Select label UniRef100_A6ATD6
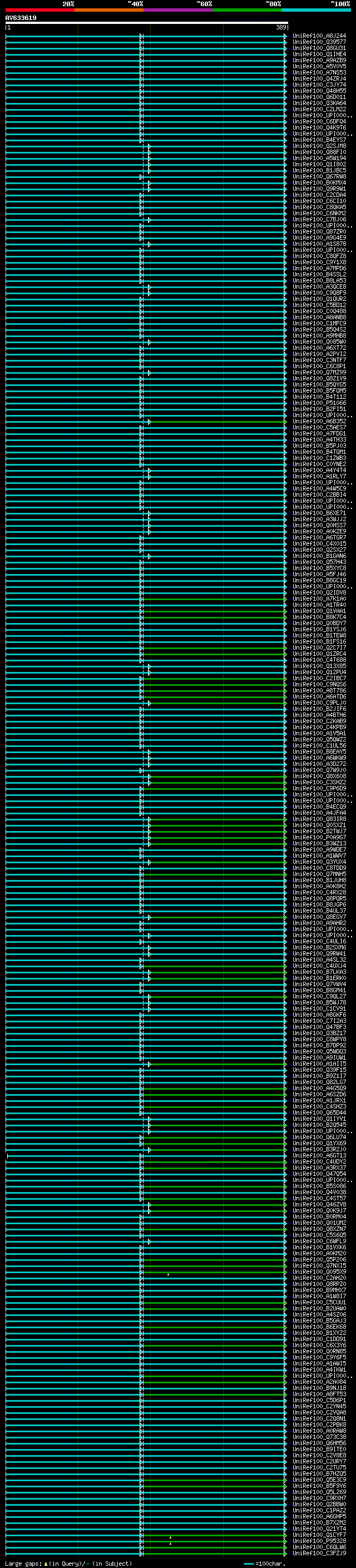356x1568 pixels. [319, 696]
